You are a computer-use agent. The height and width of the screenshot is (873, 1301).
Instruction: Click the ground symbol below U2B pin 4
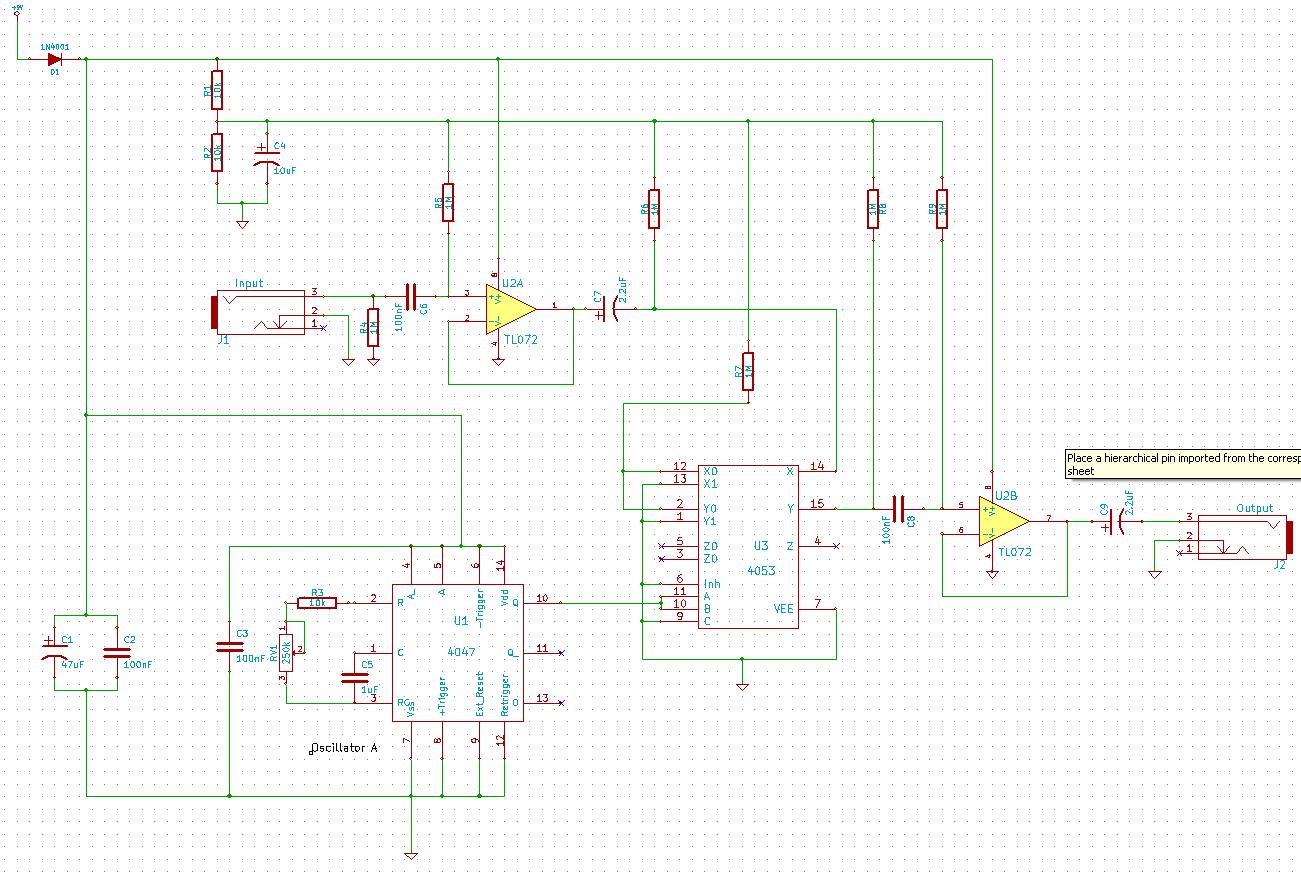tap(992, 574)
